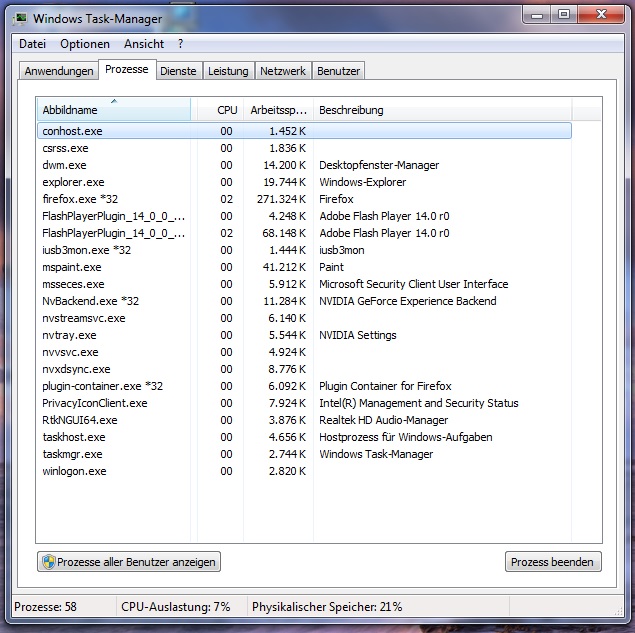Image resolution: width=635 pixels, height=633 pixels.
Task: Minimize the Task-Manager window
Action: [537, 15]
